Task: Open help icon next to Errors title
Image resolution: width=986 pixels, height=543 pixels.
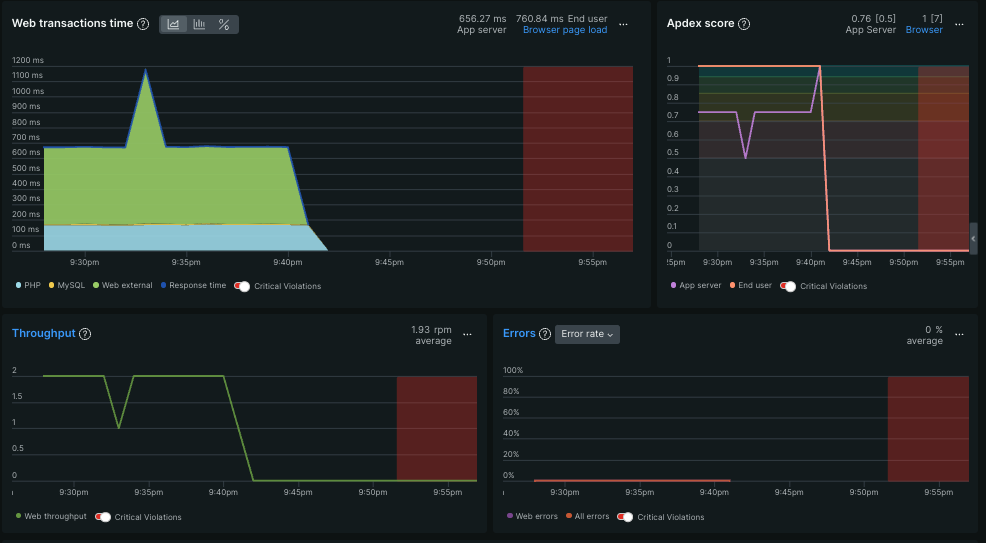Action: pyautogui.click(x=545, y=334)
